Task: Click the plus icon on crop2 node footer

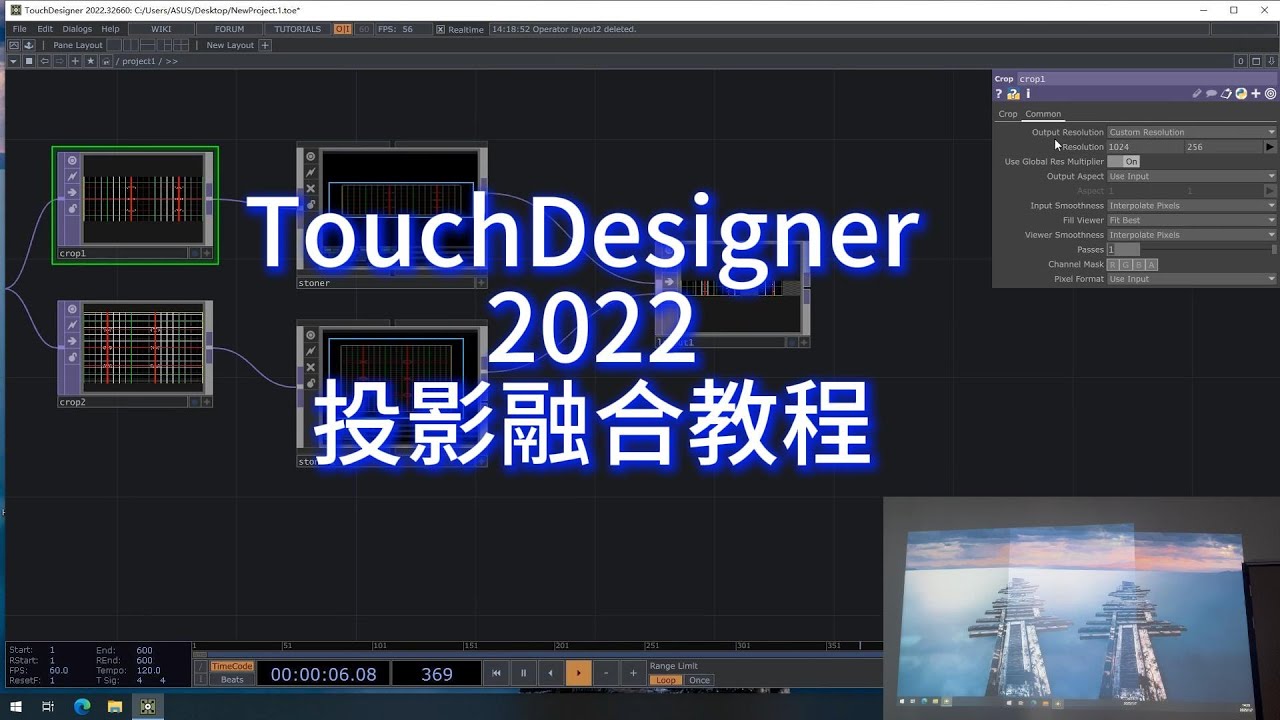Action: tap(207, 402)
